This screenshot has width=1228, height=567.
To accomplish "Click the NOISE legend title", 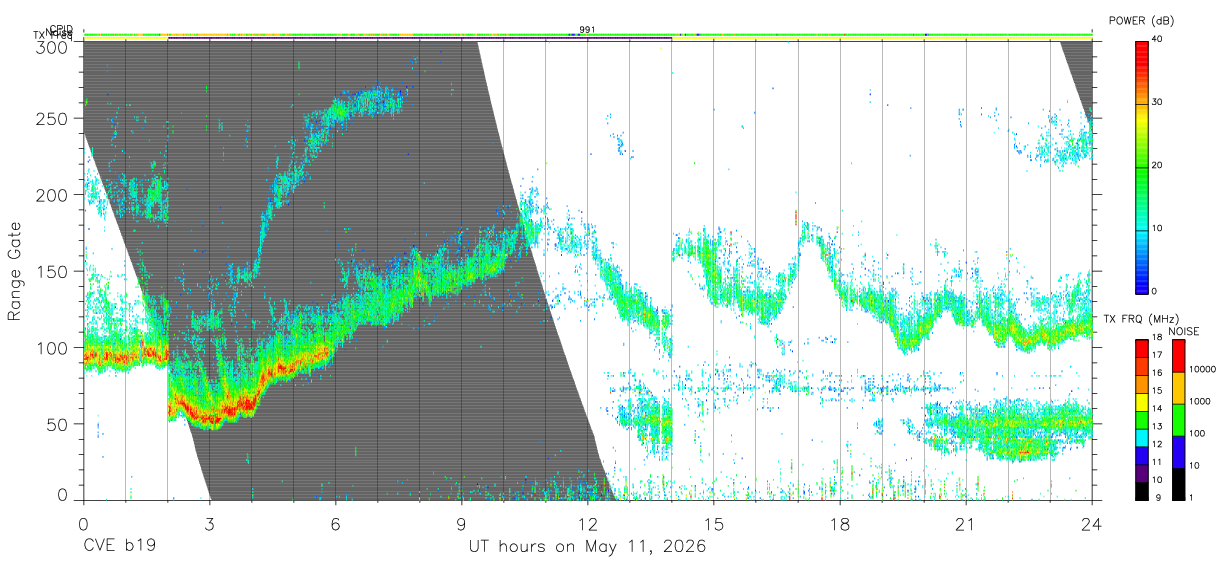I will pos(1185,331).
